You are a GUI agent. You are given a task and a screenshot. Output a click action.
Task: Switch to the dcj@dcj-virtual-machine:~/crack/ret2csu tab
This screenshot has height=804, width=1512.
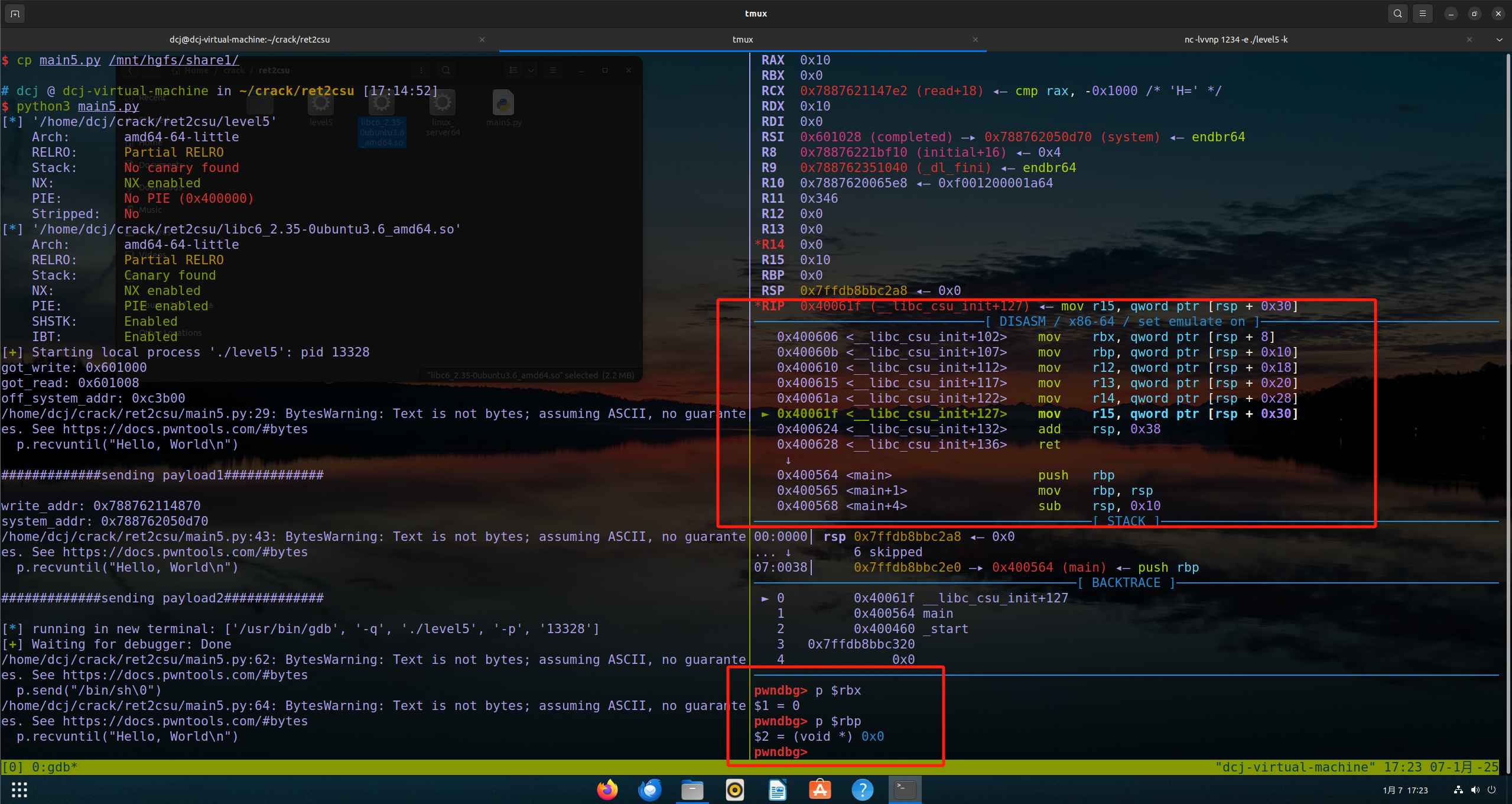[249, 40]
